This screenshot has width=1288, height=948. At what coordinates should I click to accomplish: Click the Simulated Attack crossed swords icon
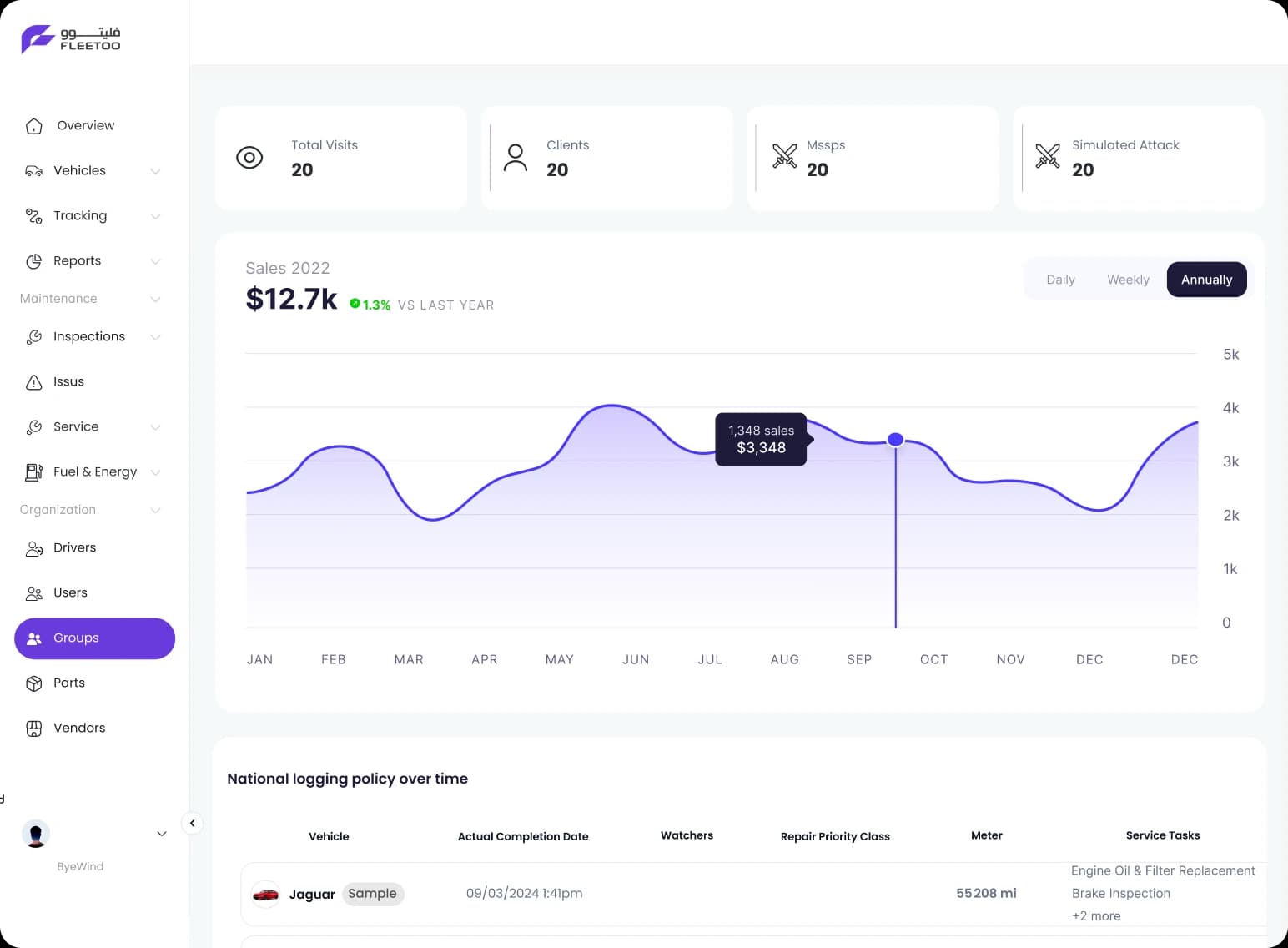click(1047, 156)
